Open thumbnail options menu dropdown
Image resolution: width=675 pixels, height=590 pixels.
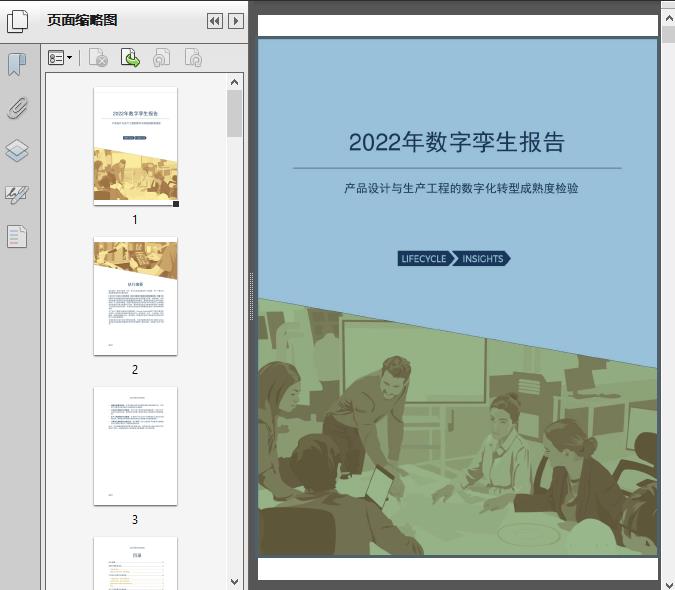coord(60,58)
